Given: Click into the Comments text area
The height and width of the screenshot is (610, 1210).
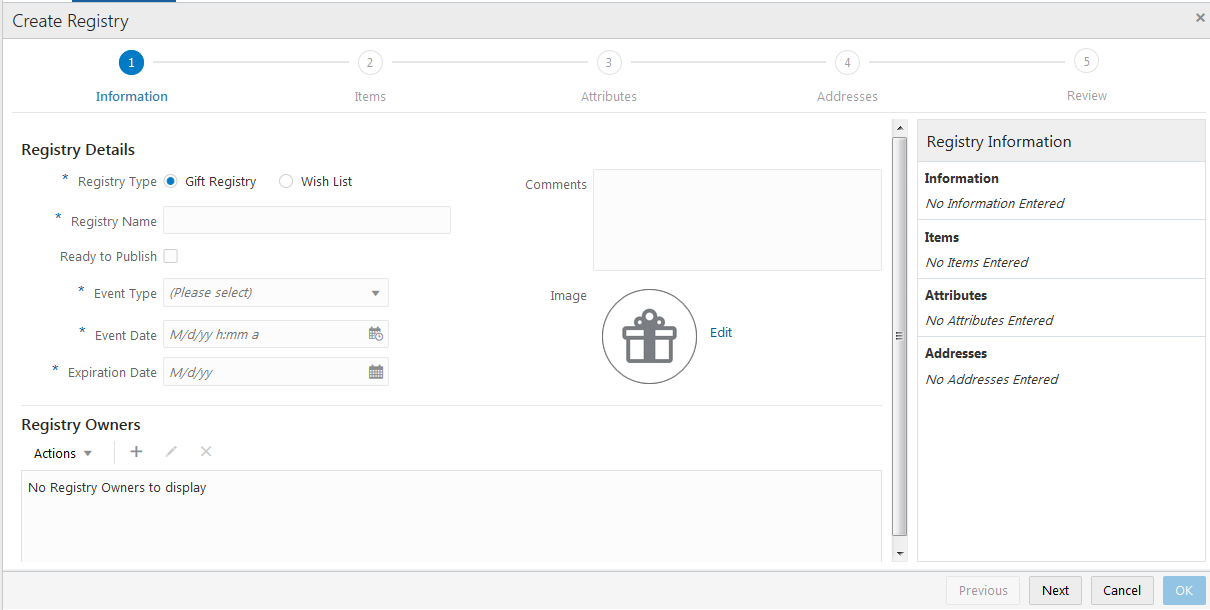Looking at the screenshot, I should pyautogui.click(x=737, y=220).
